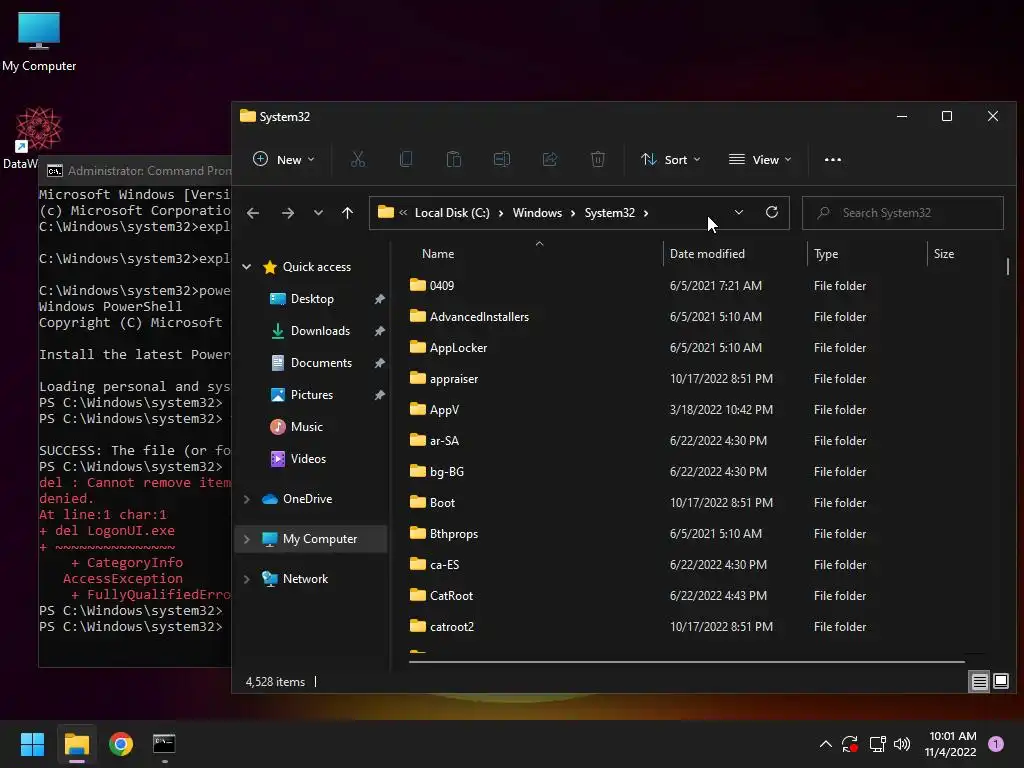The width and height of the screenshot is (1024, 768).
Task: Click the Cut scissors icon in toolbar
Action: [358, 159]
